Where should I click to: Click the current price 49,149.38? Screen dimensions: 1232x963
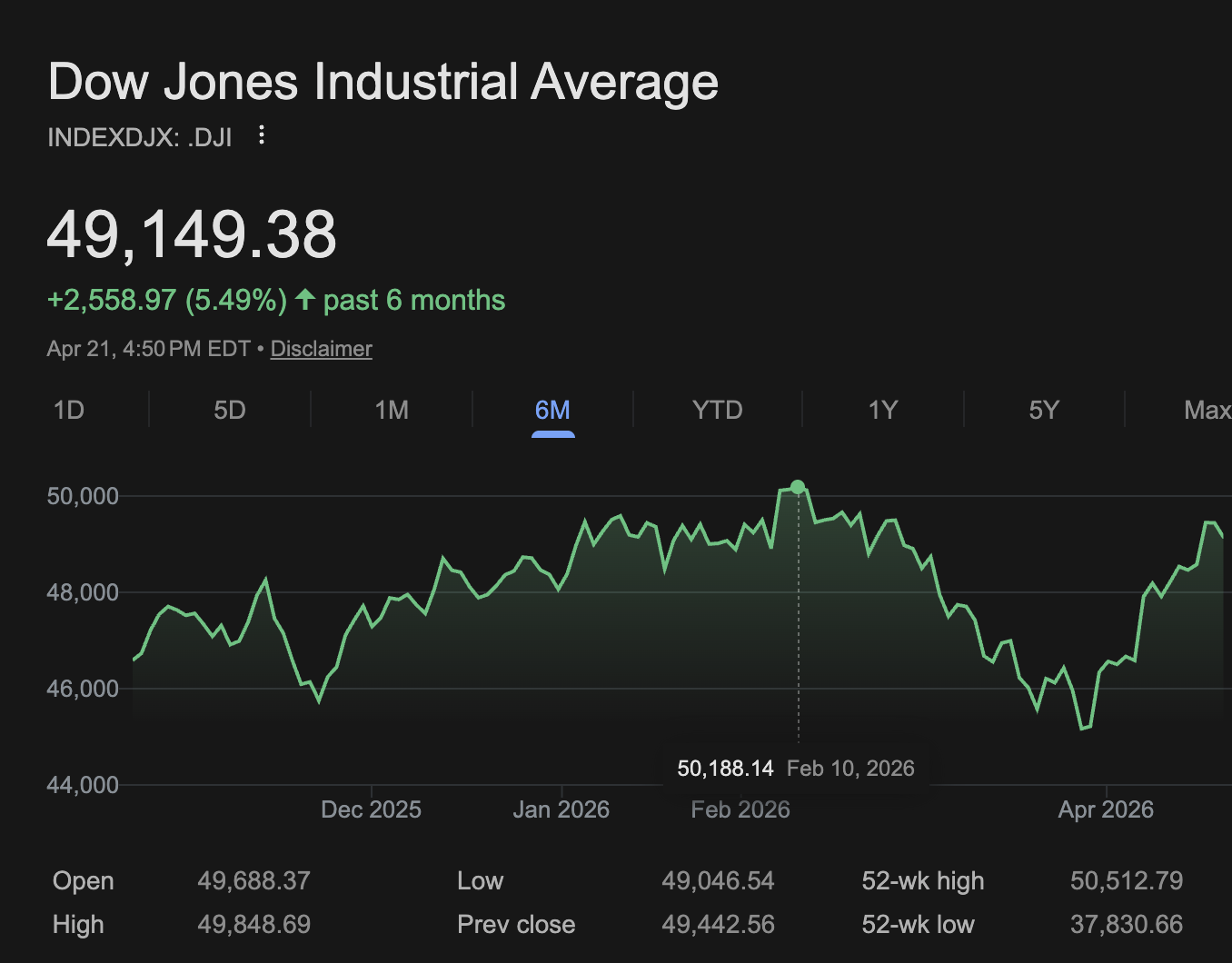pyautogui.click(x=192, y=234)
